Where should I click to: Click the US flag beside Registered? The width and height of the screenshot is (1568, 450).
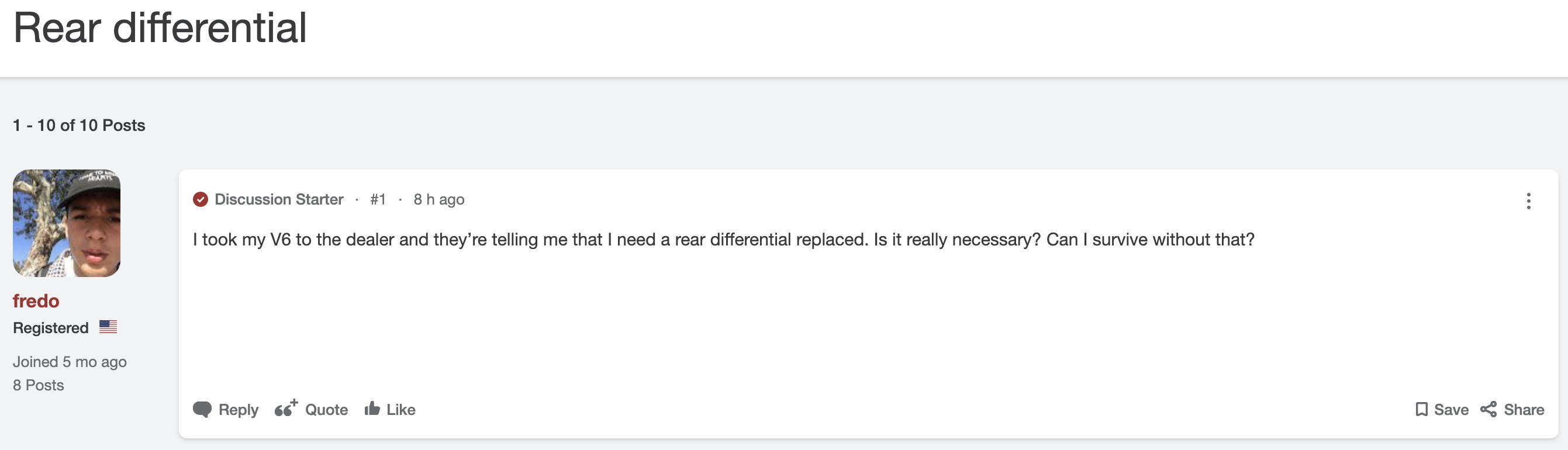tap(108, 327)
